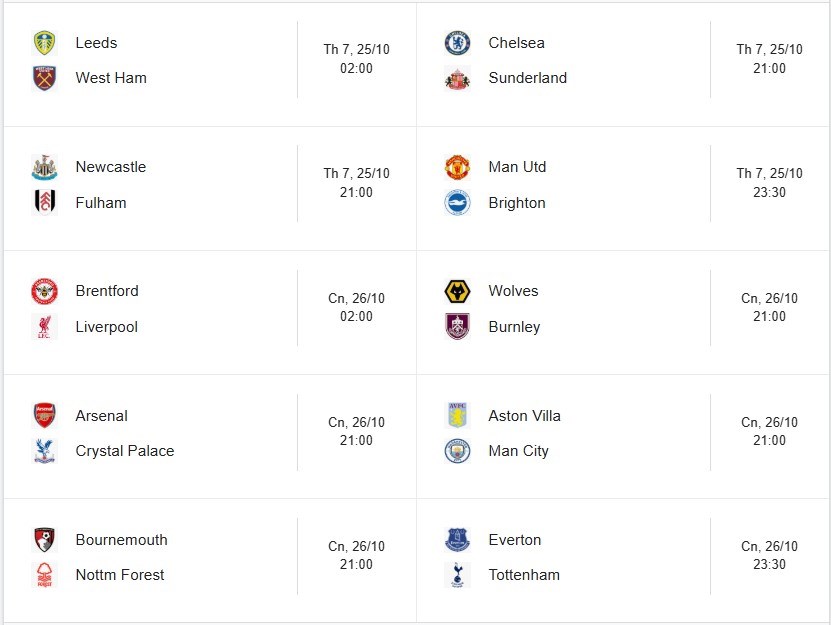The height and width of the screenshot is (625, 831).
Task: Click the West Ham club crest
Action: click(44, 78)
